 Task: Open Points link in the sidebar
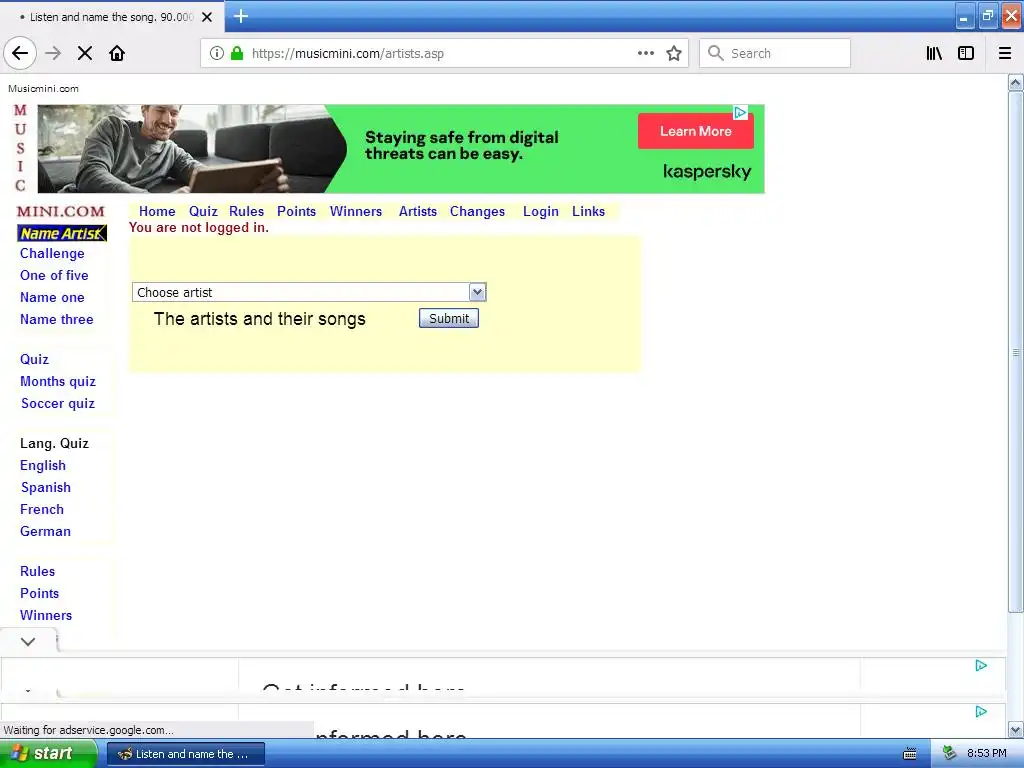tap(40, 594)
